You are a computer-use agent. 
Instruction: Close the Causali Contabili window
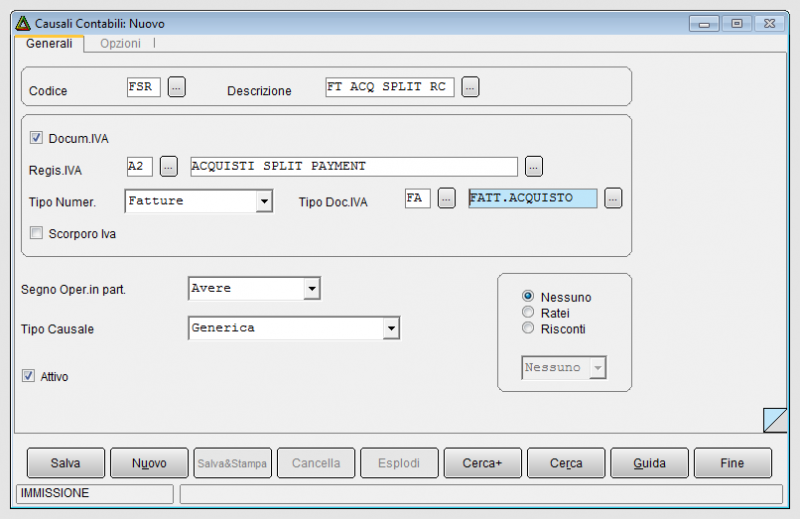coord(769,23)
